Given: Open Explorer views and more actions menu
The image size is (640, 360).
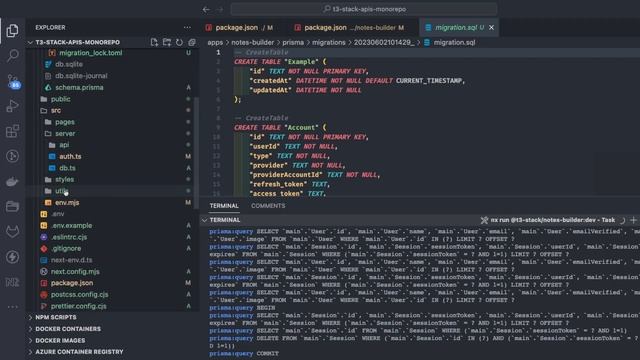Looking at the screenshot, I should click(187, 27).
